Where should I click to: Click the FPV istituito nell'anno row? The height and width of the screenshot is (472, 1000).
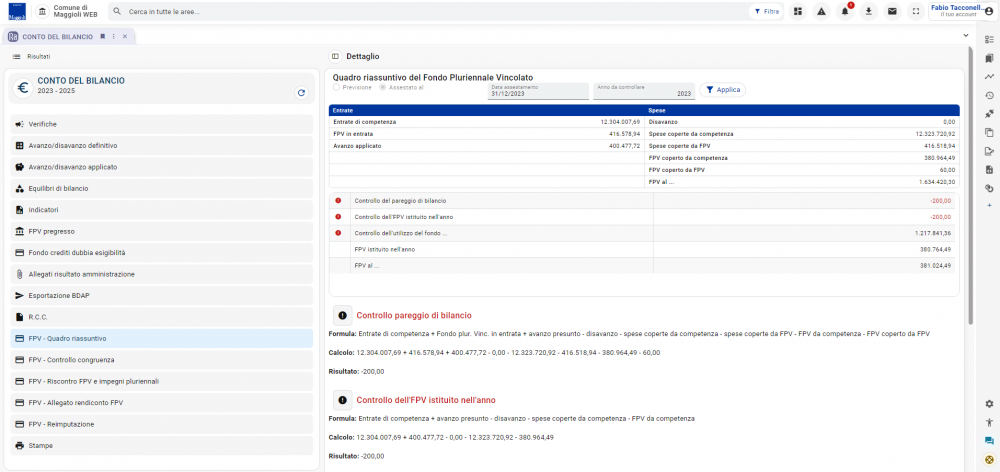pyautogui.click(x=643, y=249)
